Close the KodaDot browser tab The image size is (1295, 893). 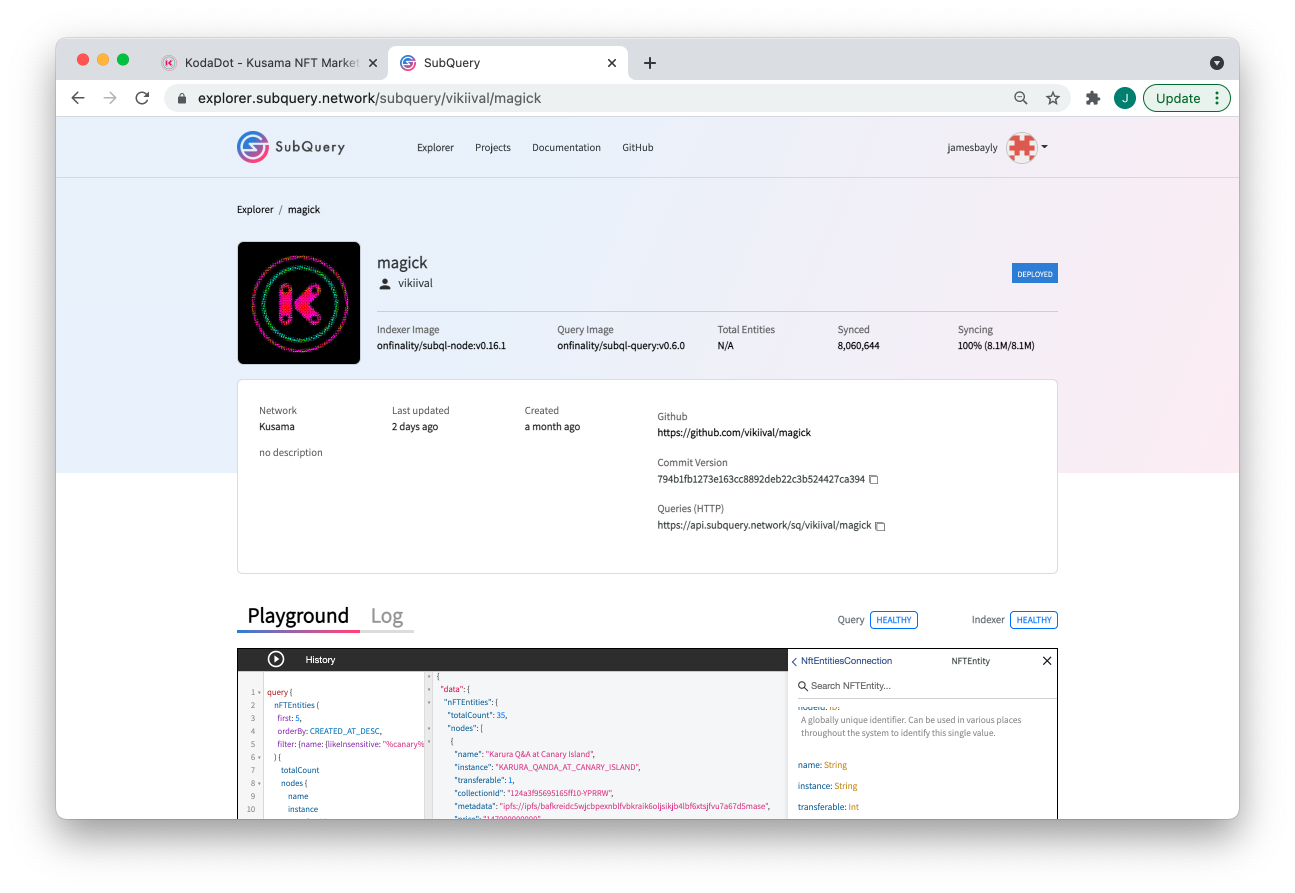(373, 63)
